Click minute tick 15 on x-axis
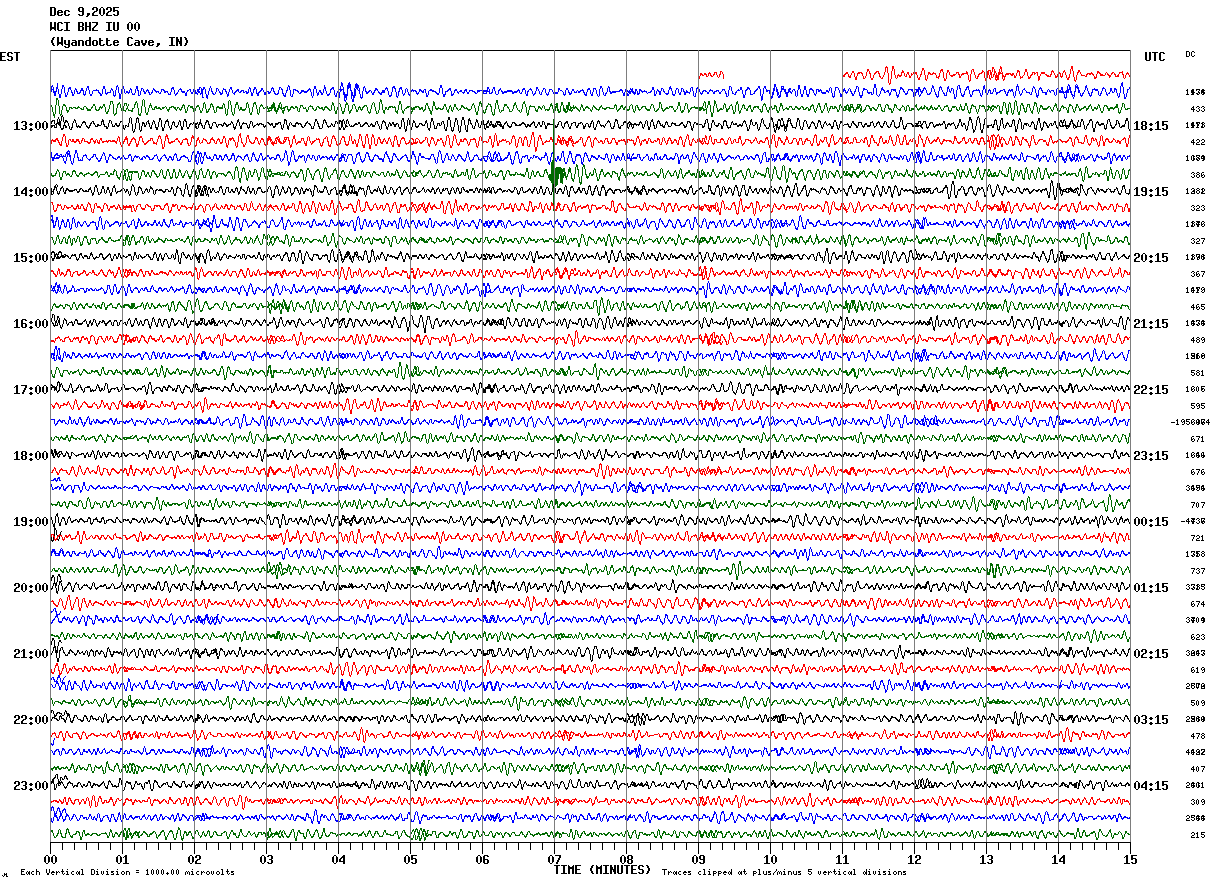This screenshot has width=1210, height=886. pyautogui.click(x=1130, y=859)
